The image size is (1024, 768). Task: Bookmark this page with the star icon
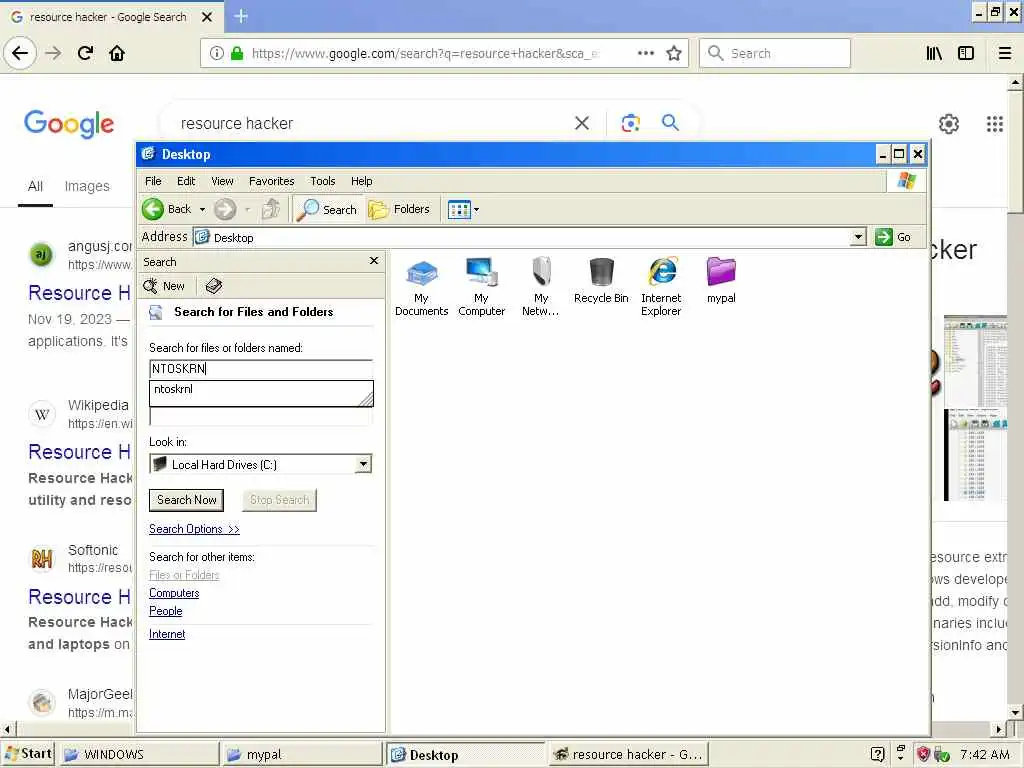(x=674, y=53)
